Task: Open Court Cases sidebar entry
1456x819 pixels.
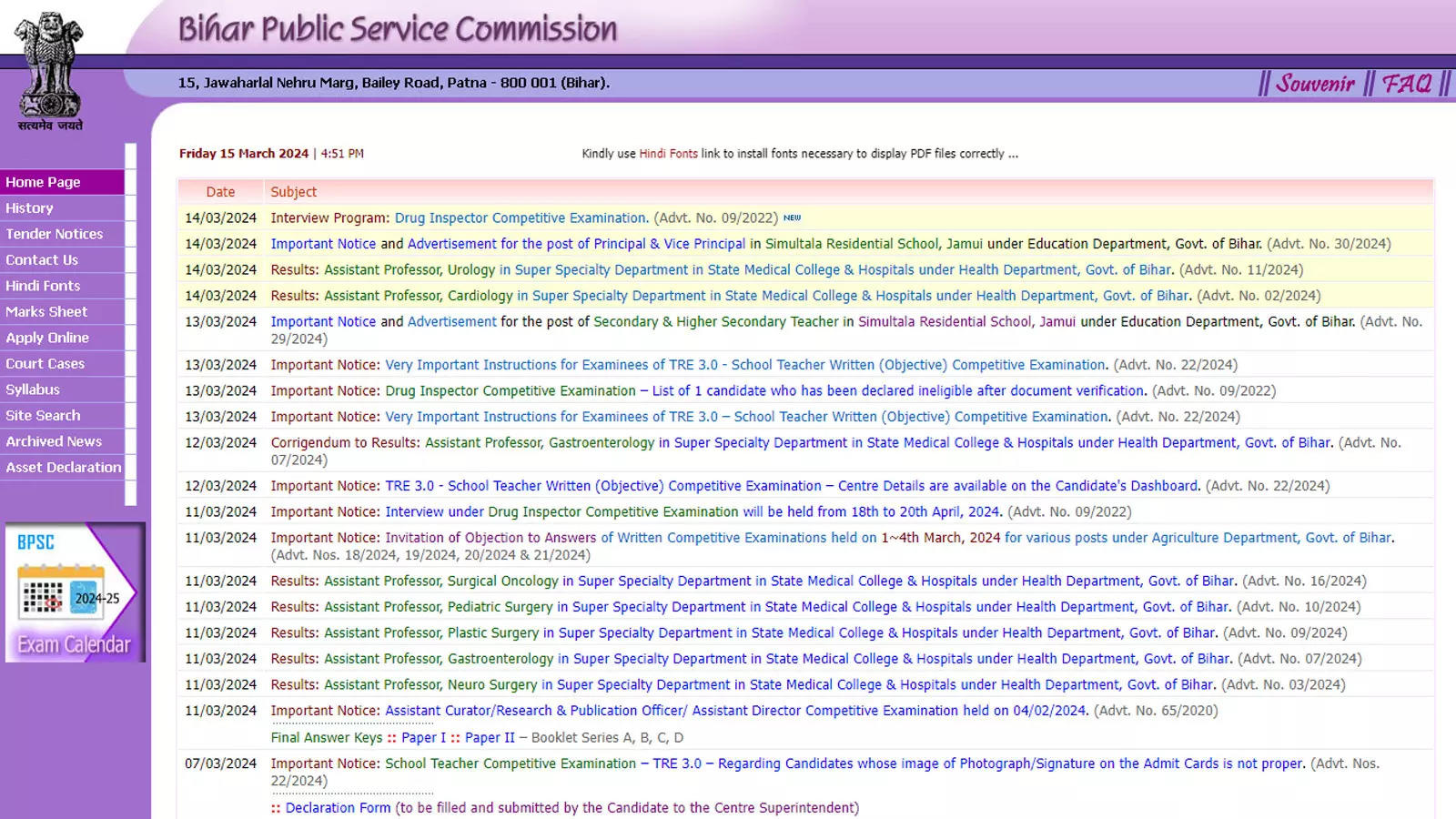Action: pos(62,364)
